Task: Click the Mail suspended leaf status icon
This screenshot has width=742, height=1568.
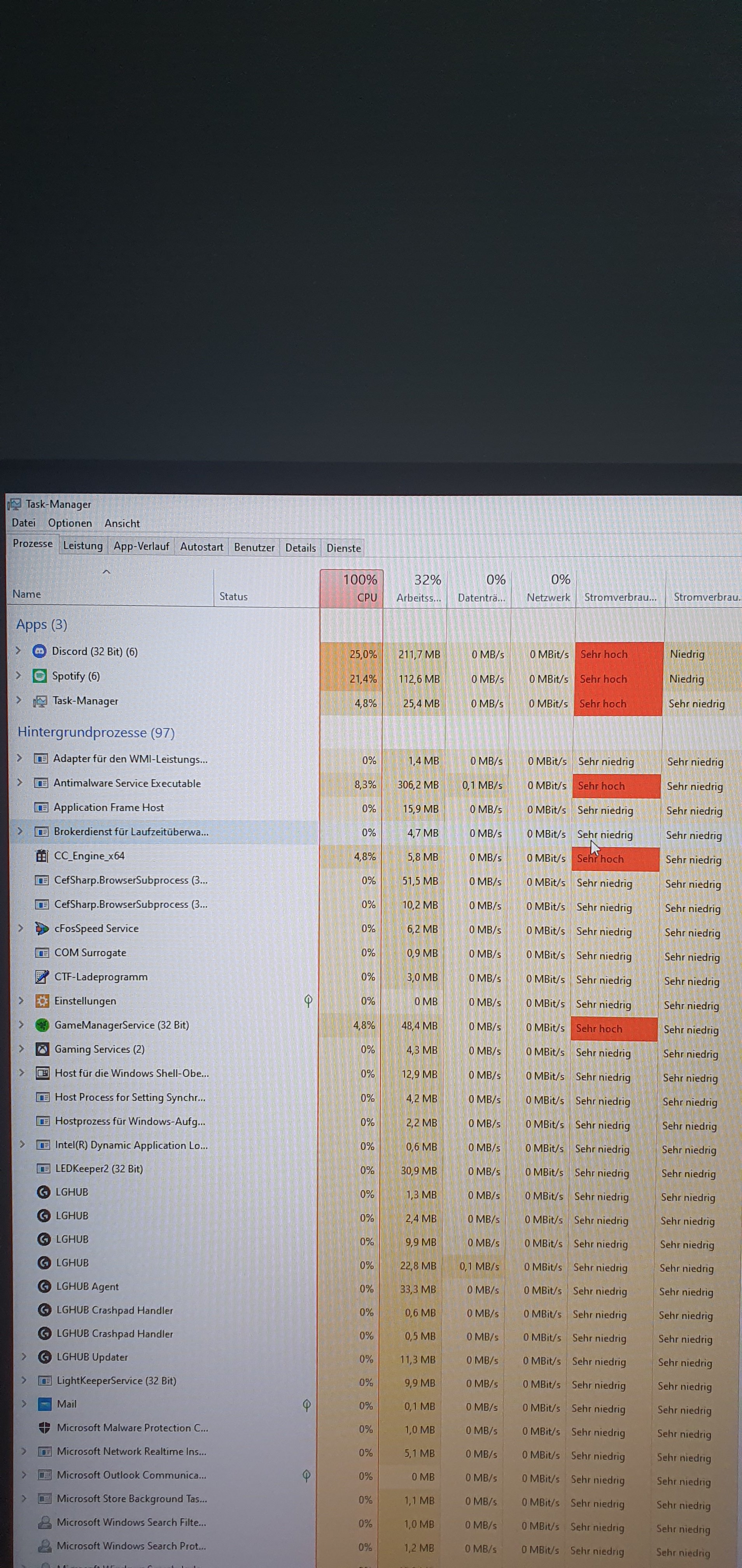Action: (307, 1405)
